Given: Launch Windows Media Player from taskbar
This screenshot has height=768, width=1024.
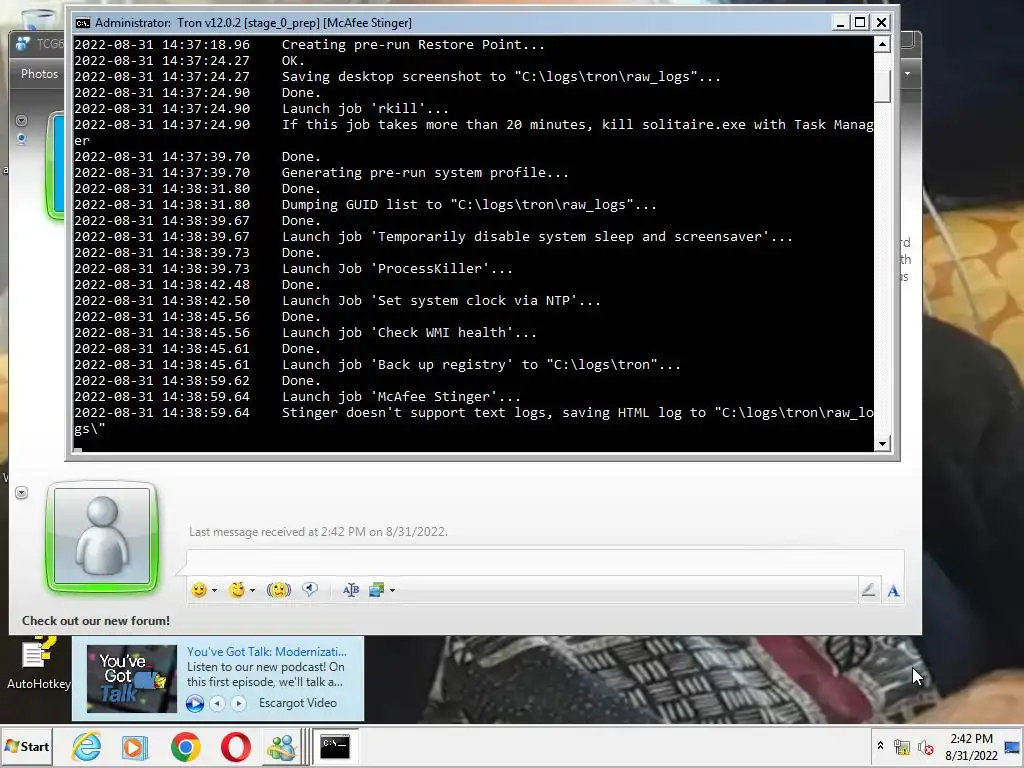Looking at the screenshot, I should point(136,746).
